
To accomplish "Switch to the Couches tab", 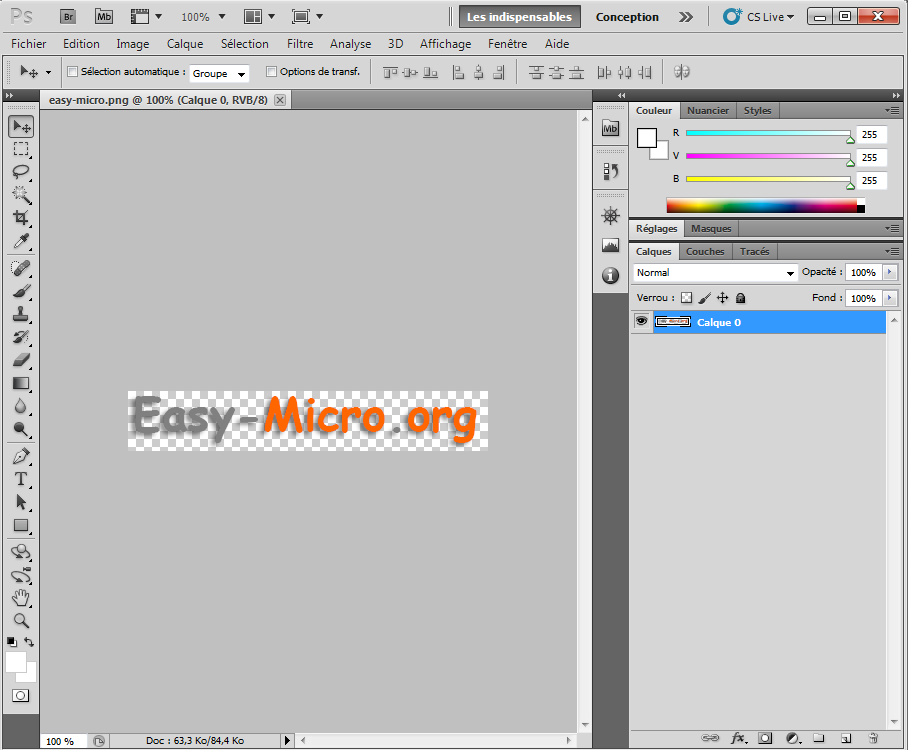I will point(705,251).
